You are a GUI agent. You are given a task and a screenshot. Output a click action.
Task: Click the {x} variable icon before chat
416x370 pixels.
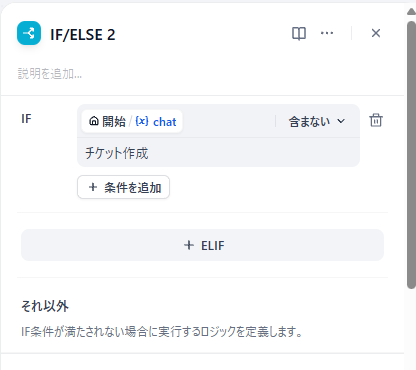(x=142, y=121)
